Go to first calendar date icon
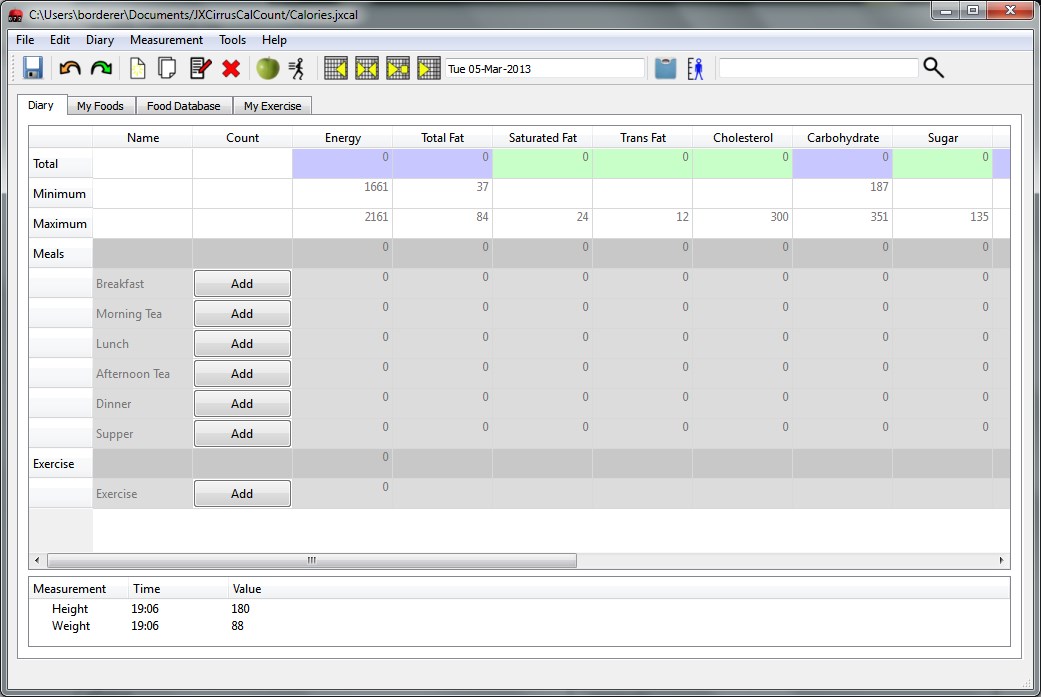The width and height of the screenshot is (1041, 697). [x=337, y=68]
